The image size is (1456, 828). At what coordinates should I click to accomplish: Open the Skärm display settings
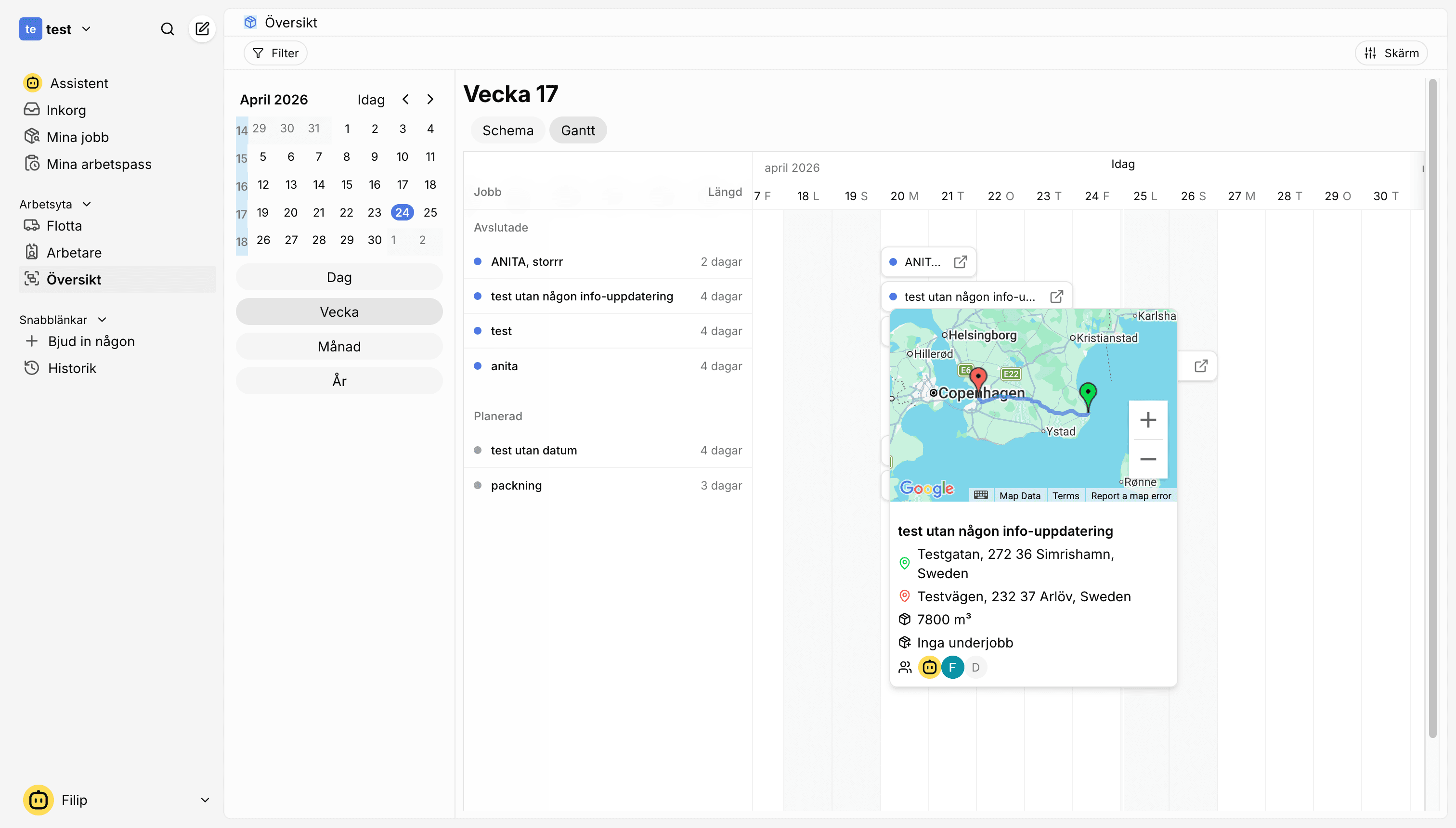pyautogui.click(x=1391, y=53)
